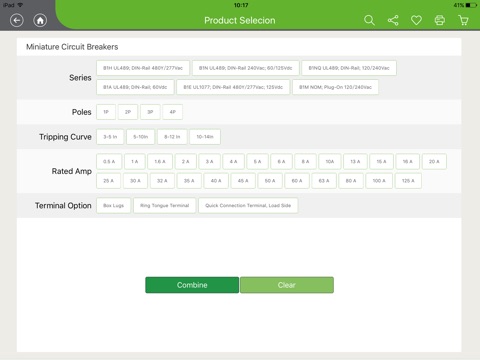The width and height of the screenshot is (480, 360).
Task: Select series B1NQ UL489 120/240Vac
Action: 349,68
